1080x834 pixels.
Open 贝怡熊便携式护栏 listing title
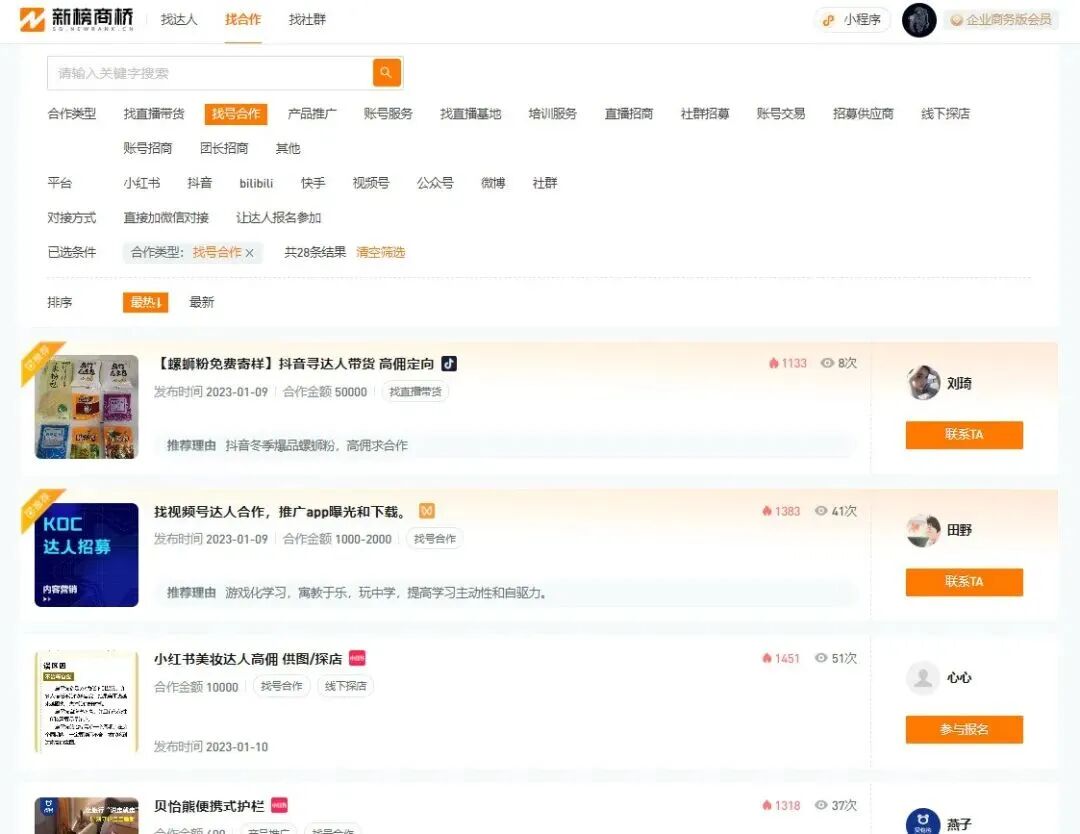click(x=209, y=806)
